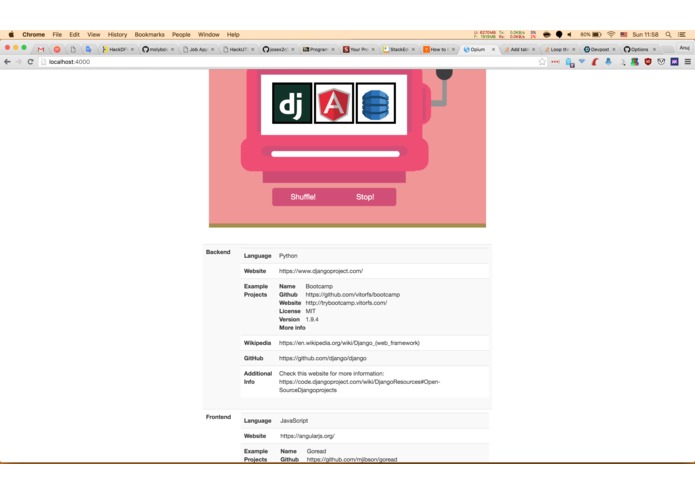The height and width of the screenshot is (494, 695).
Task: Open Spotlight search in menu bar
Action: click(668, 35)
